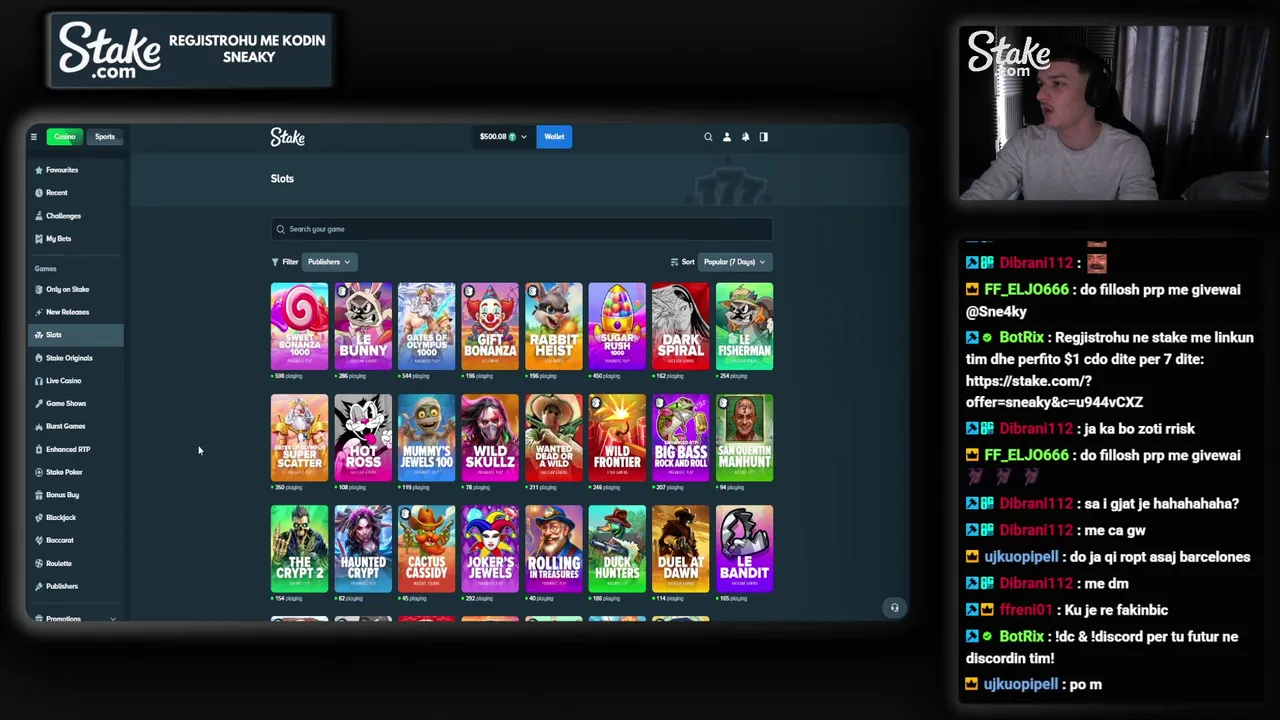This screenshot has height=720, width=1280.
Task: Toggle the side panel icon in header
Action: [x=764, y=137]
